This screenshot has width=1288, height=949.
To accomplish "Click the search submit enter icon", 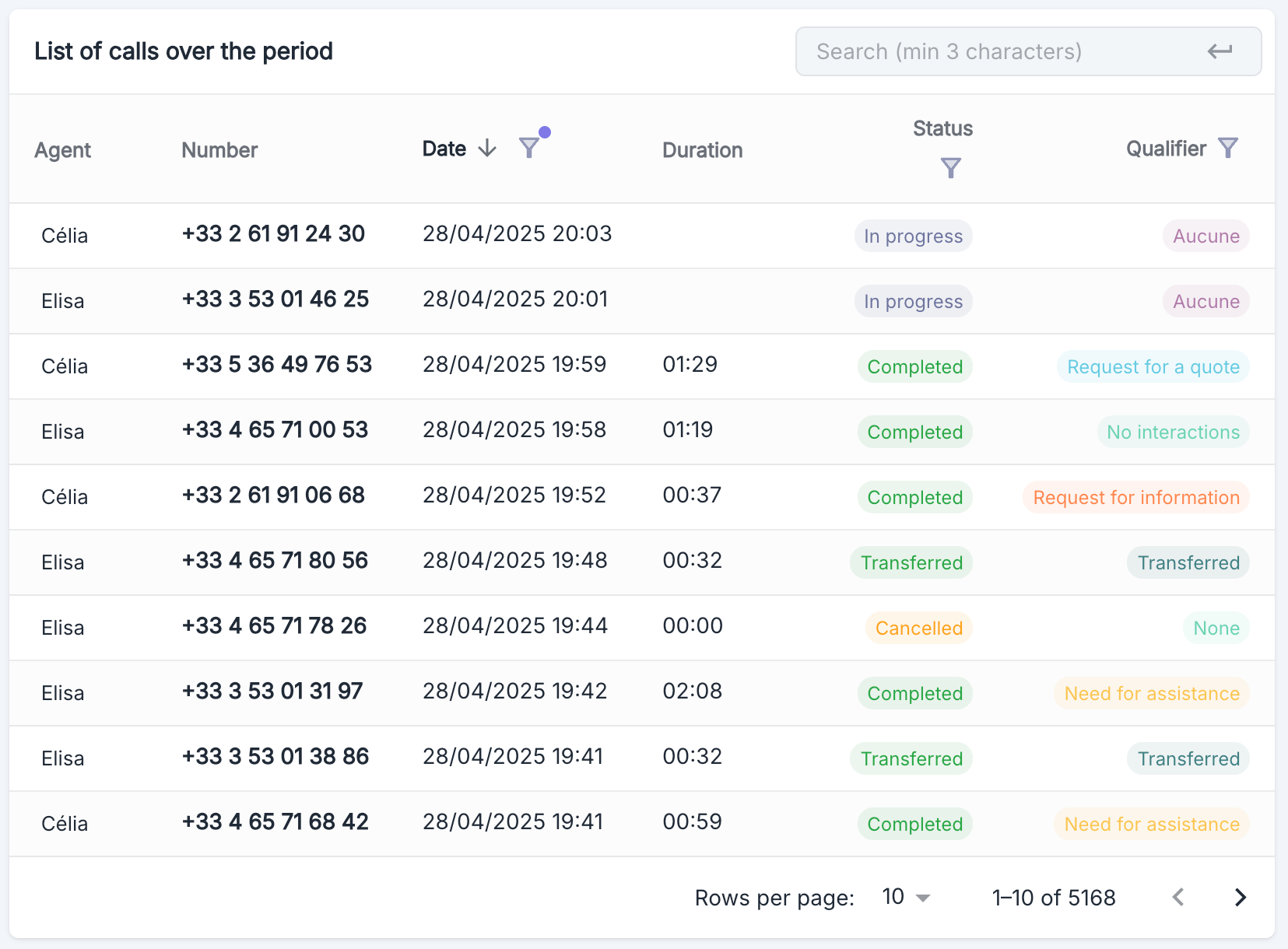I will pyautogui.click(x=1220, y=51).
